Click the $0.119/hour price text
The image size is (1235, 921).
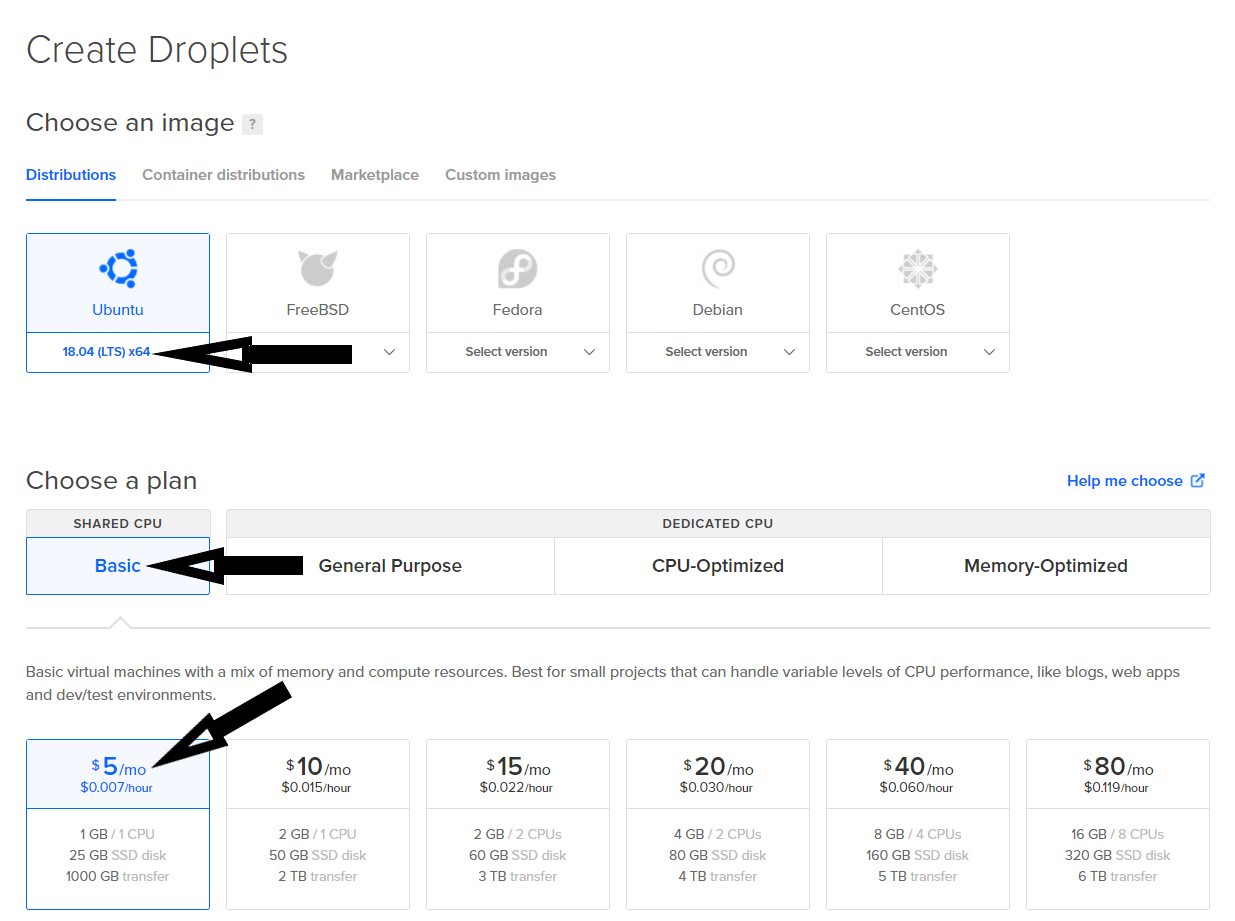coord(1118,788)
